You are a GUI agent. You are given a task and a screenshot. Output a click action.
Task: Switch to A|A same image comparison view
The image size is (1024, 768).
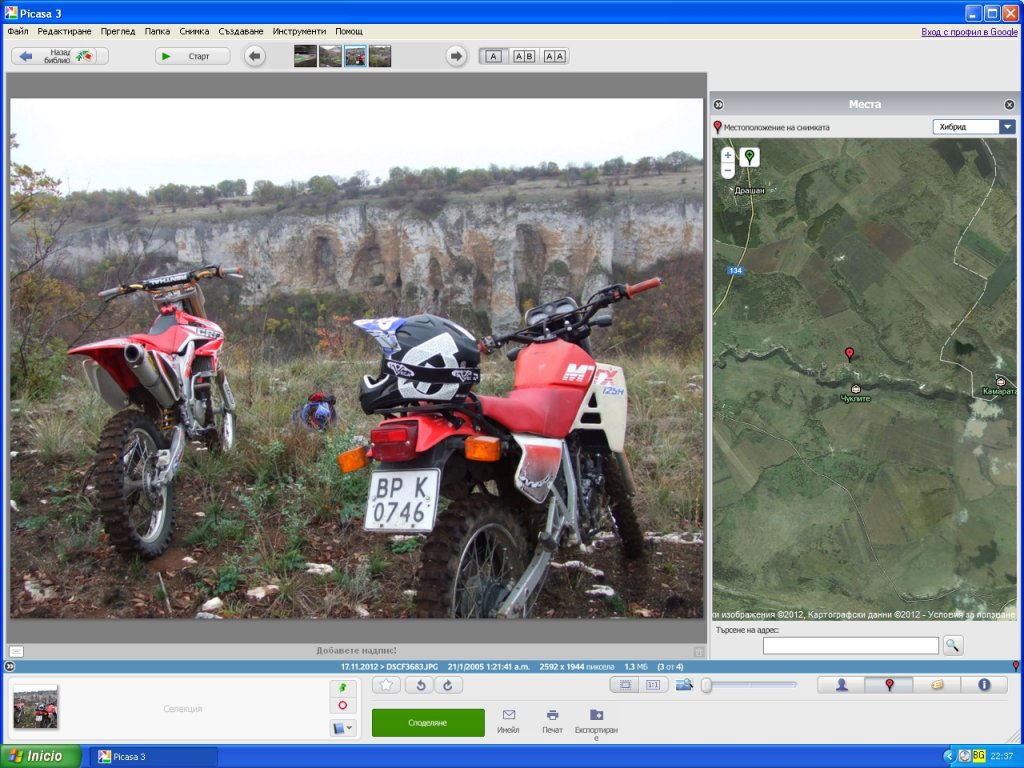tap(554, 56)
